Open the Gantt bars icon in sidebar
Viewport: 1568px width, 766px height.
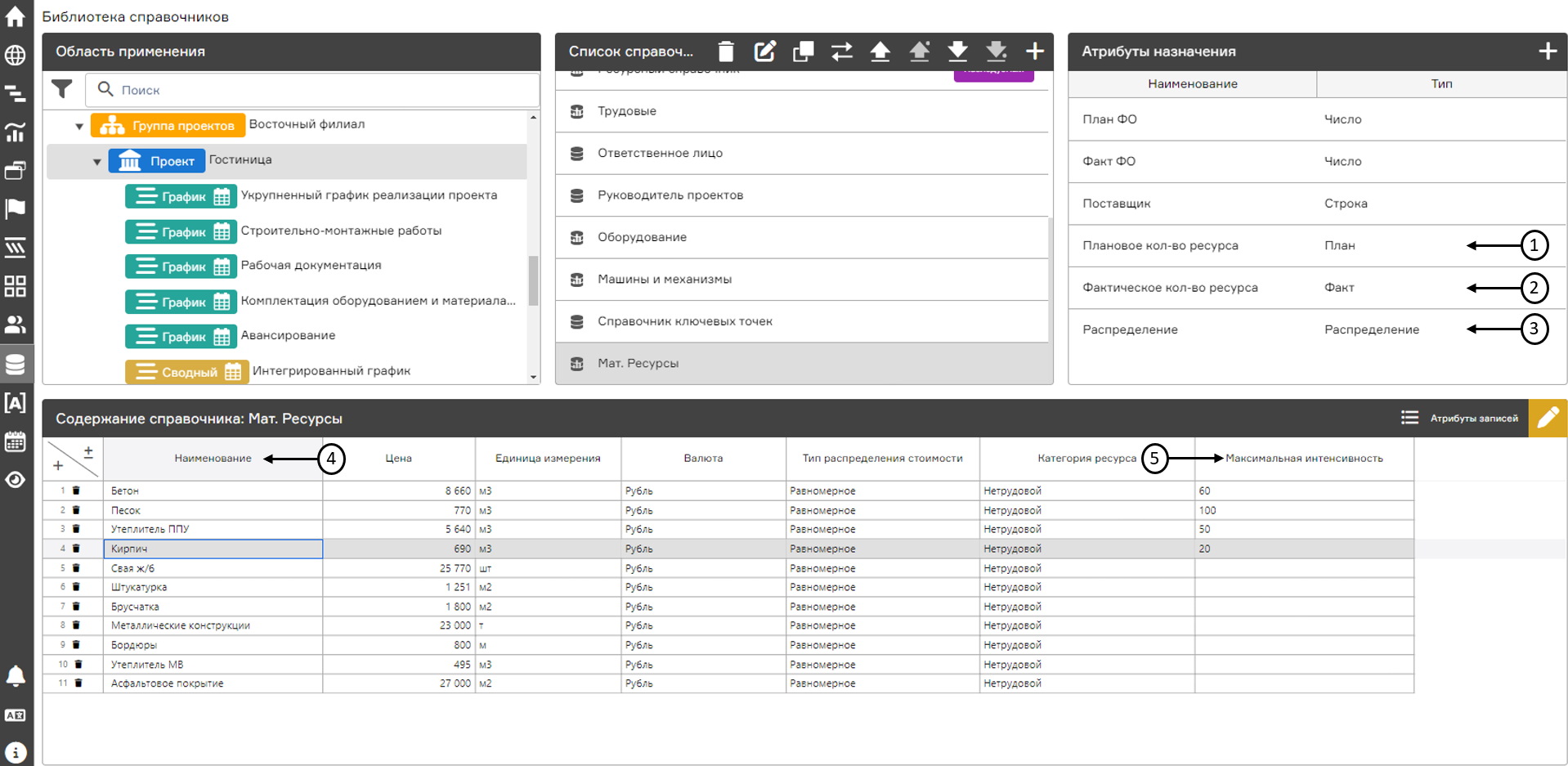click(16, 93)
